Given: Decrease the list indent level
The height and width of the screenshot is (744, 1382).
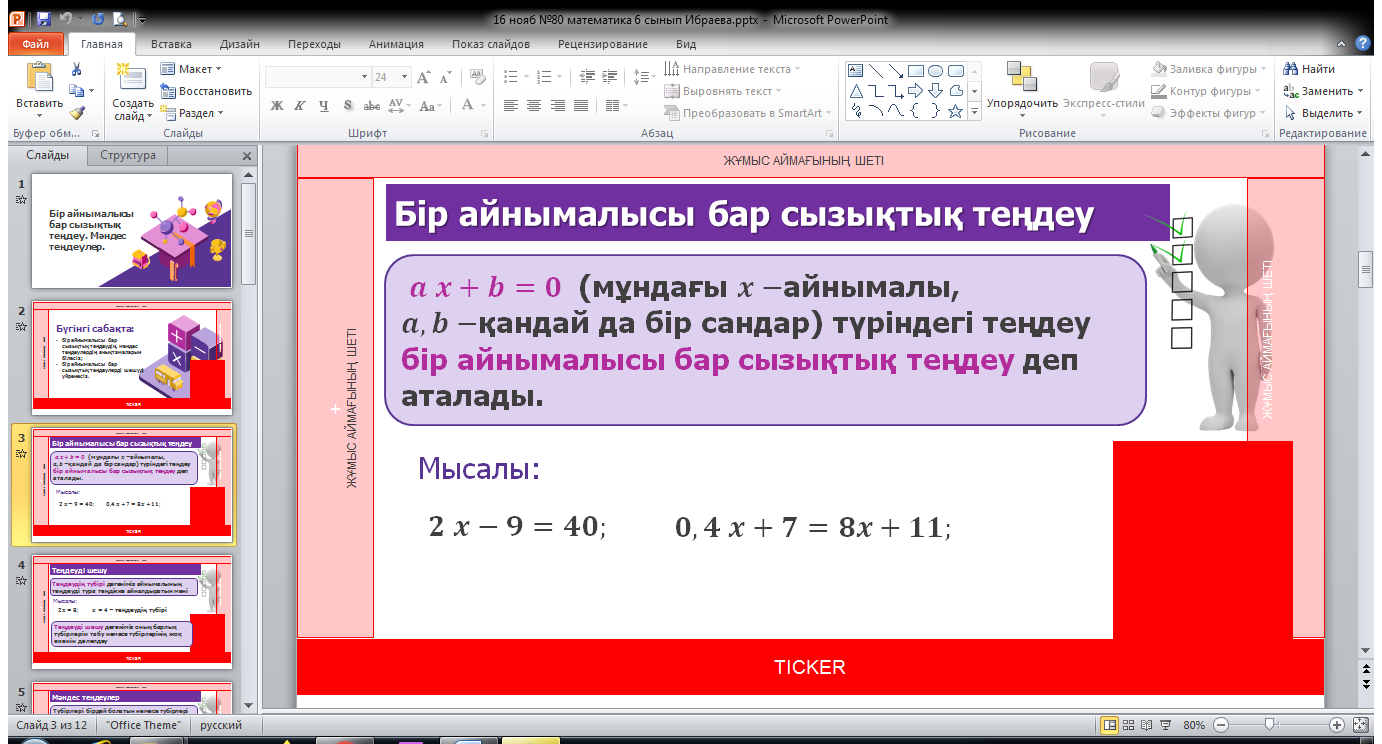Looking at the screenshot, I should point(586,77).
